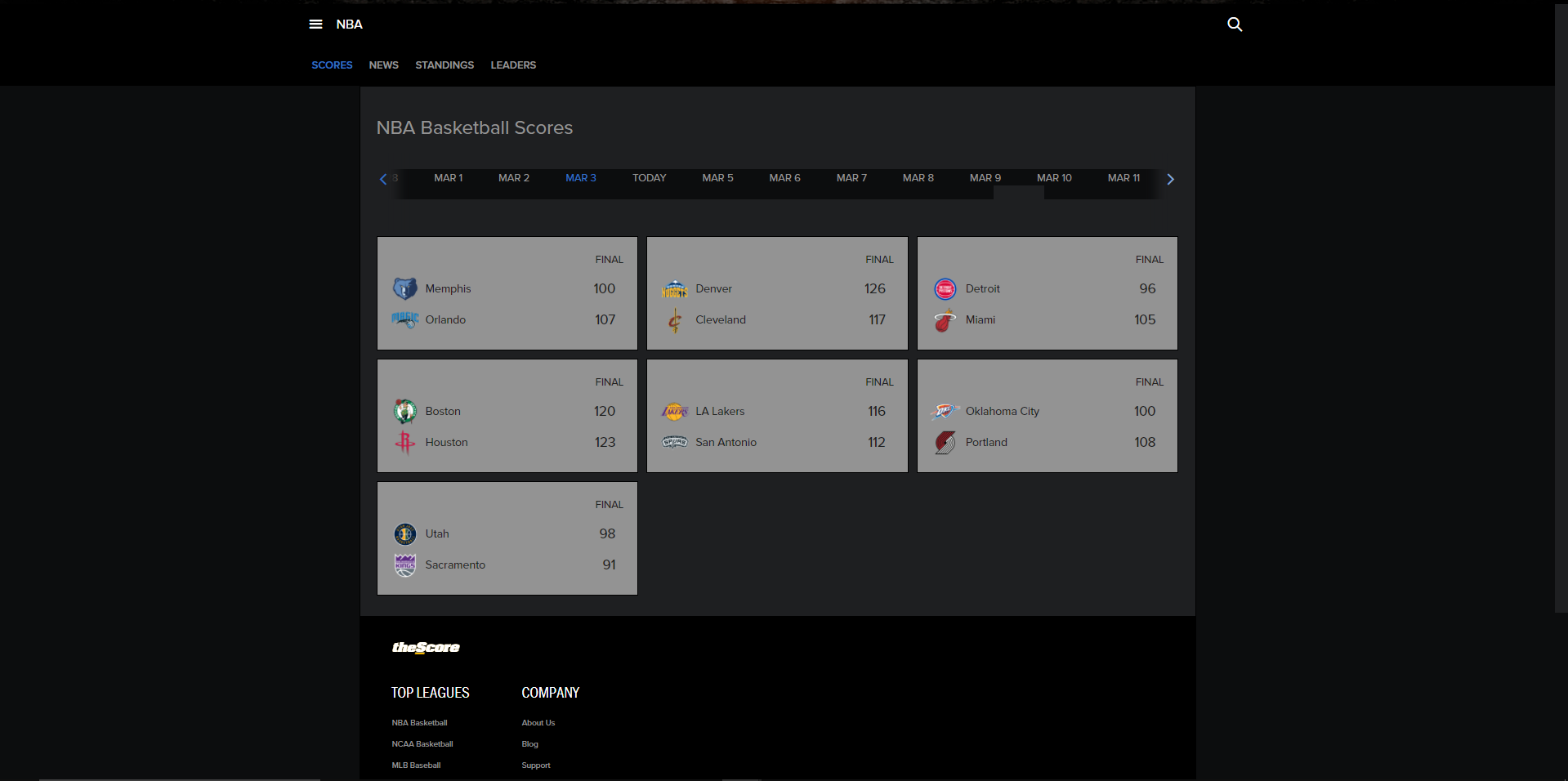Screen dimensions: 1568x781
Task: Click theScore logo in footer
Action: click(426, 648)
